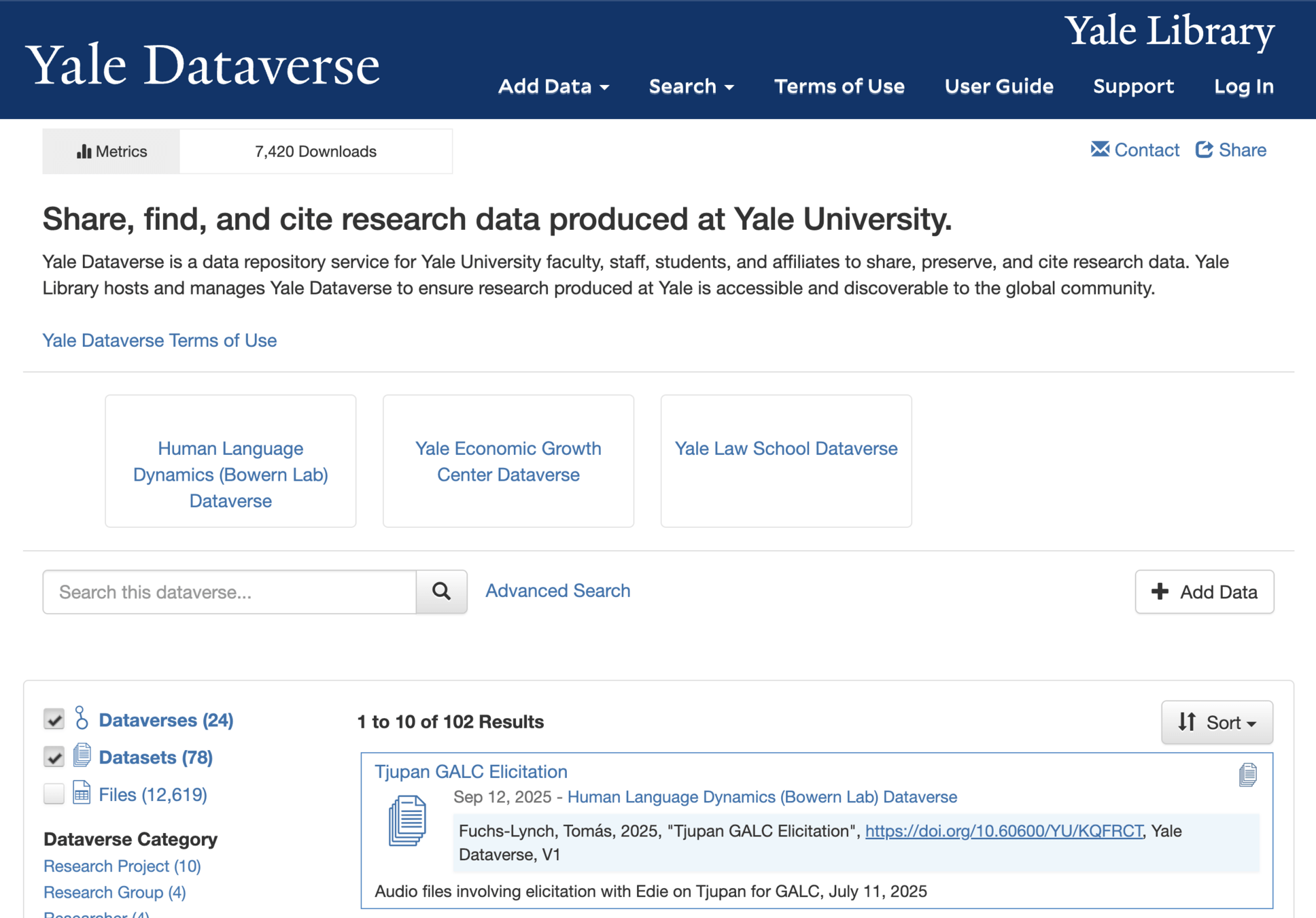Open the Sort dropdown for results
Viewport: 1316px width, 918px height.
(x=1216, y=721)
